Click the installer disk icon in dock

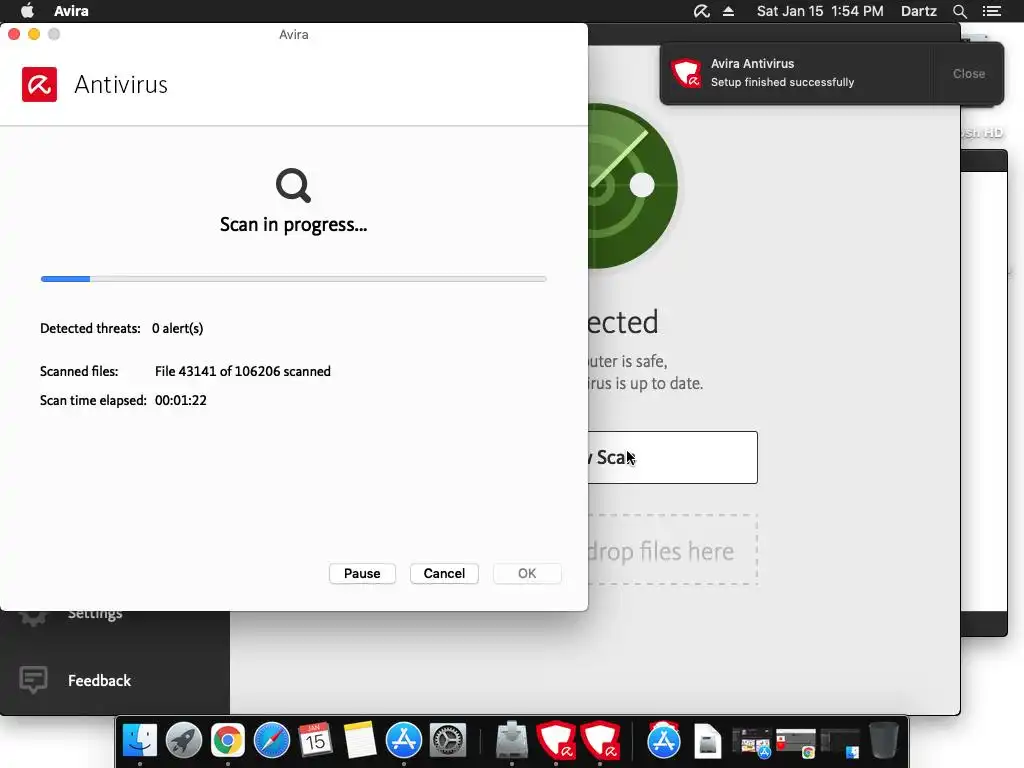coord(511,741)
